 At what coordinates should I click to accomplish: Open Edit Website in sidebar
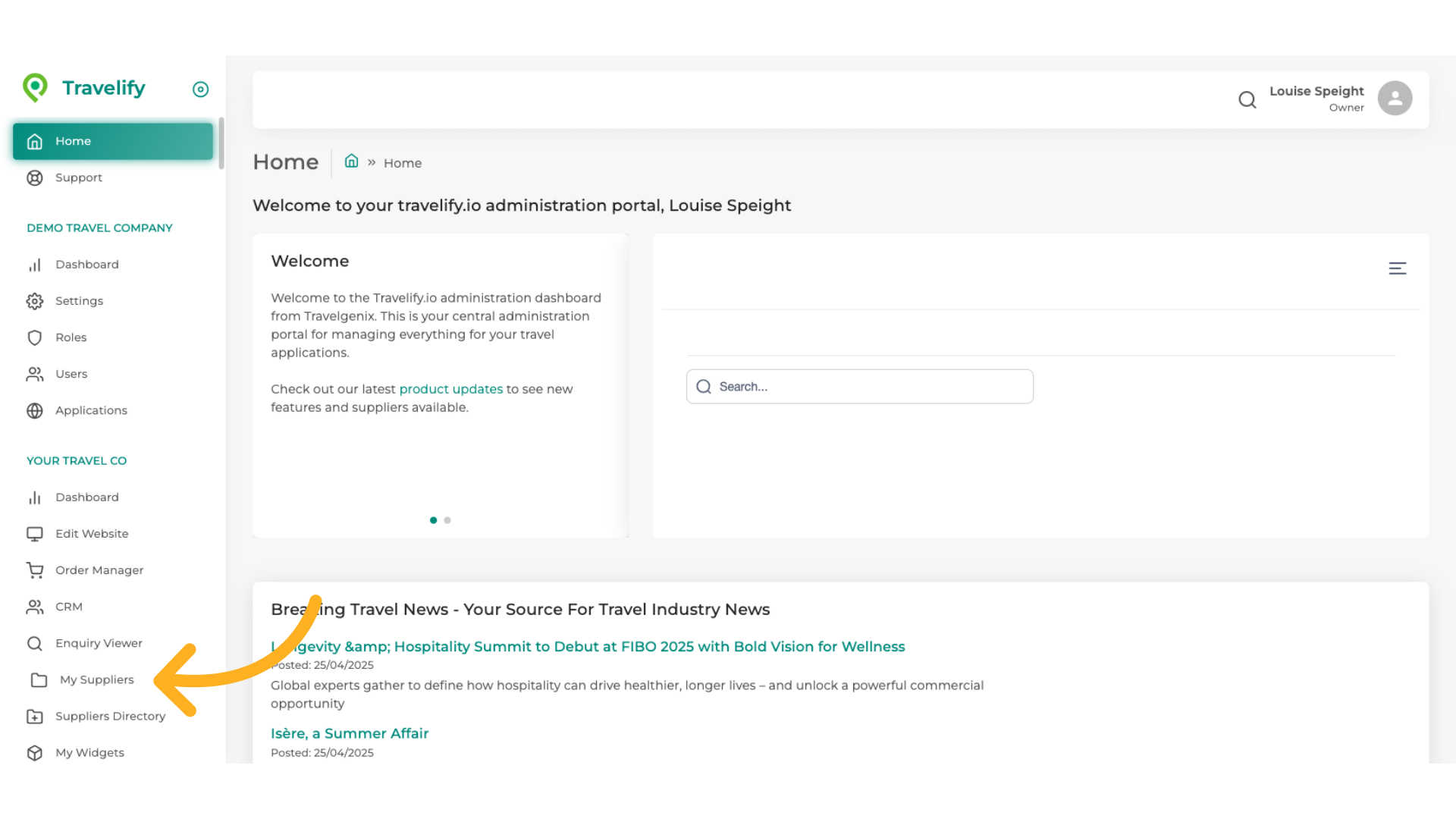click(92, 534)
